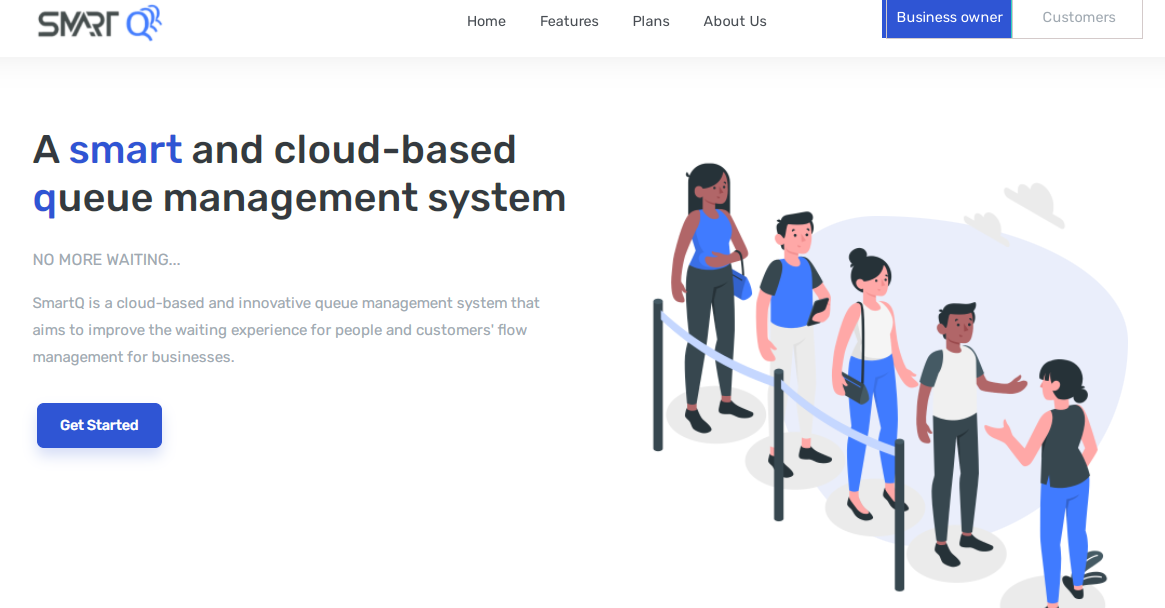1165x608 pixels.
Task: Click the SmartQ description paragraph
Action: pyautogui.click(x=286, y=330)
